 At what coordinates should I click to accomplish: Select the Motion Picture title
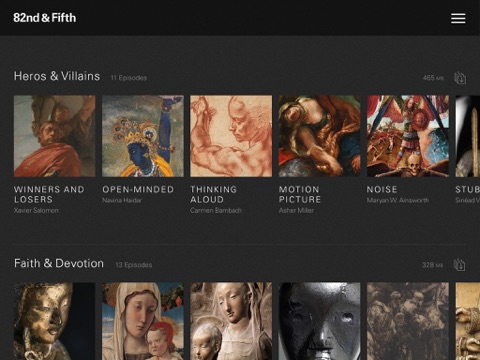pyautogui.click(x=300, y=194)
